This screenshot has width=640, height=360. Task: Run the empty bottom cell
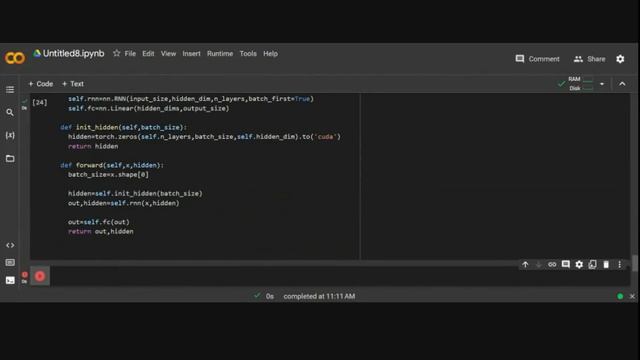40,276
